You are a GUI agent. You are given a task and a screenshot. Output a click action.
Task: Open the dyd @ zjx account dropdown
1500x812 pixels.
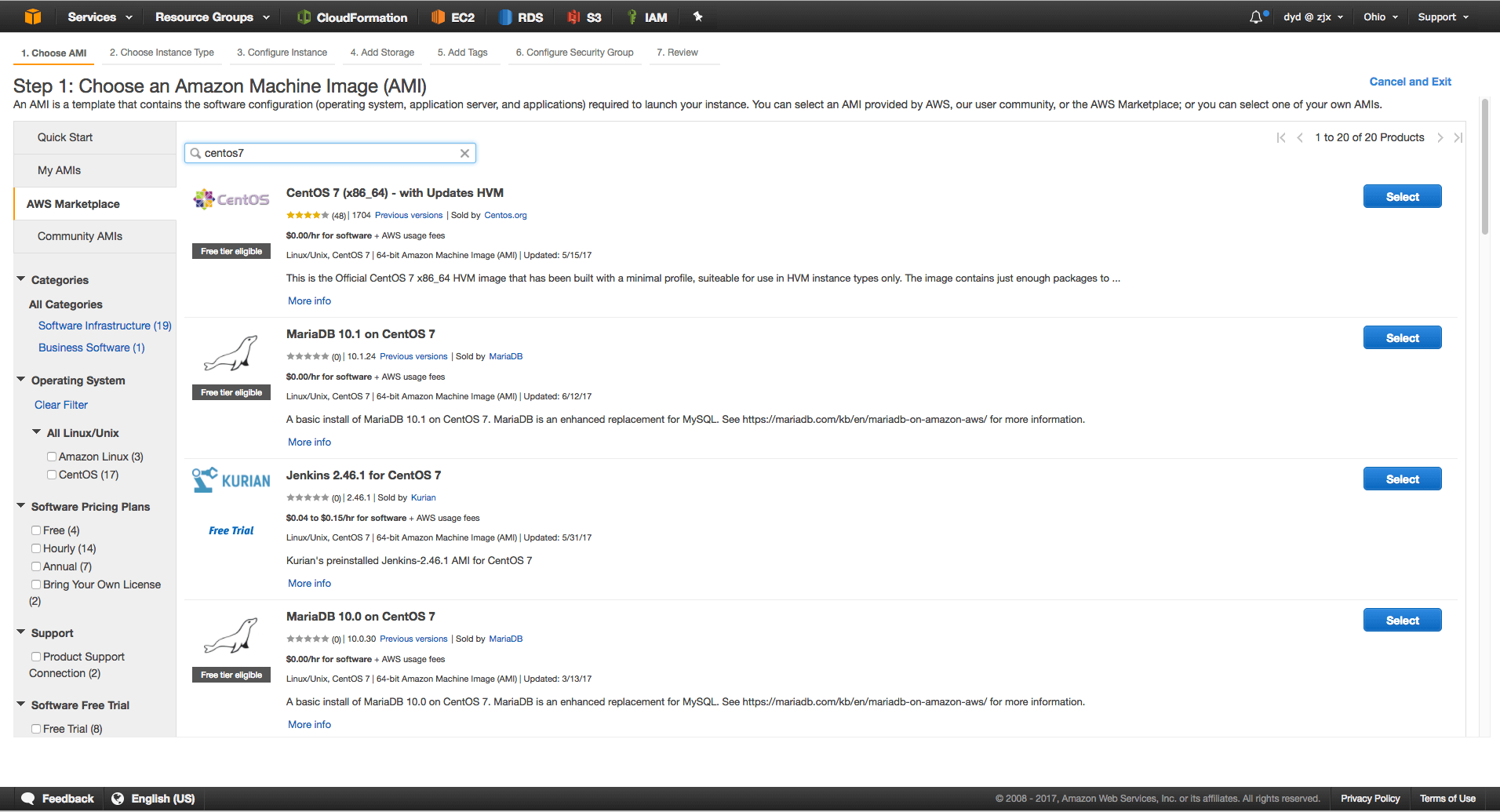[1313, 17]
